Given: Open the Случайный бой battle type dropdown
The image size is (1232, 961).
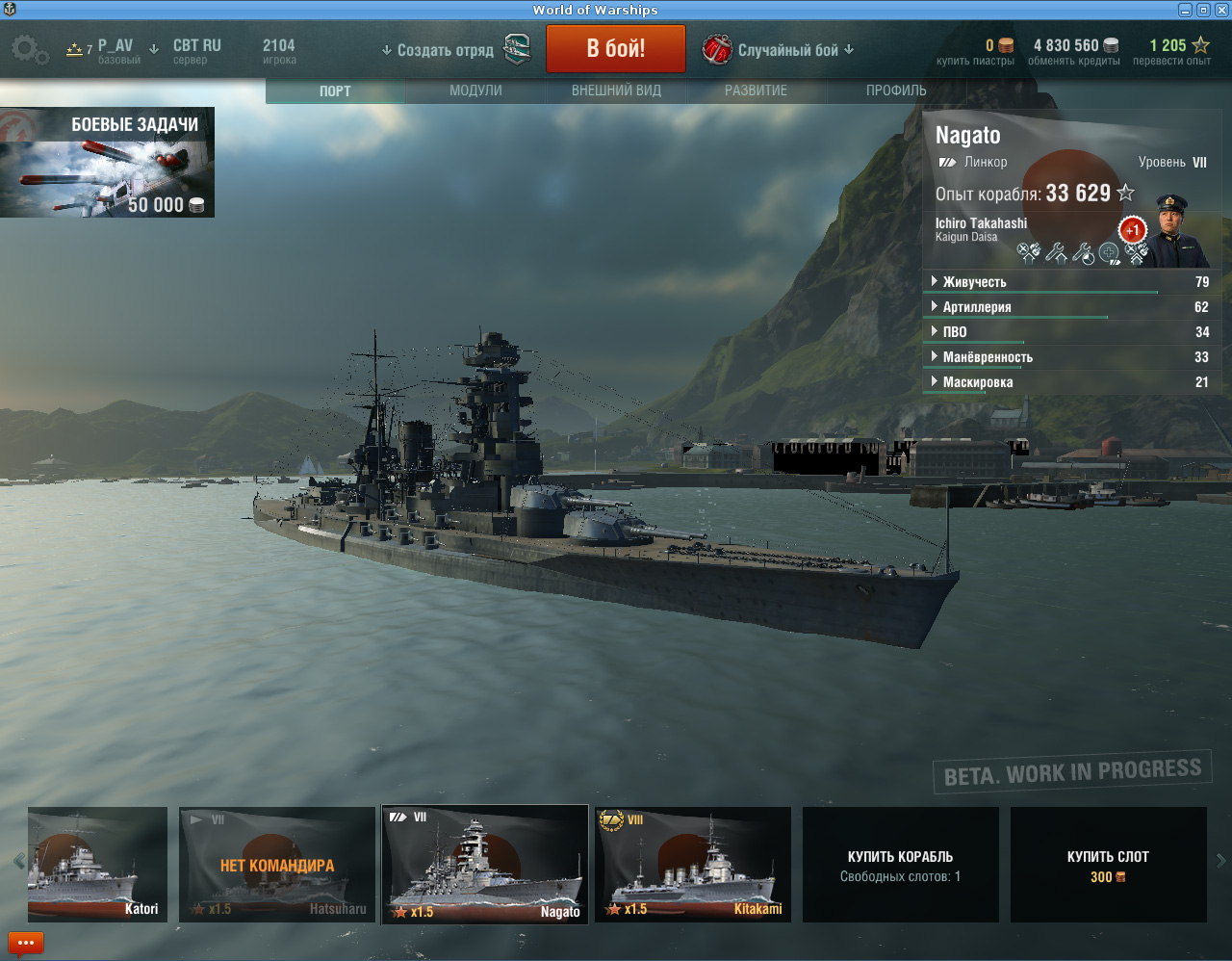Looking at the screenshot, I should (778, 49).
